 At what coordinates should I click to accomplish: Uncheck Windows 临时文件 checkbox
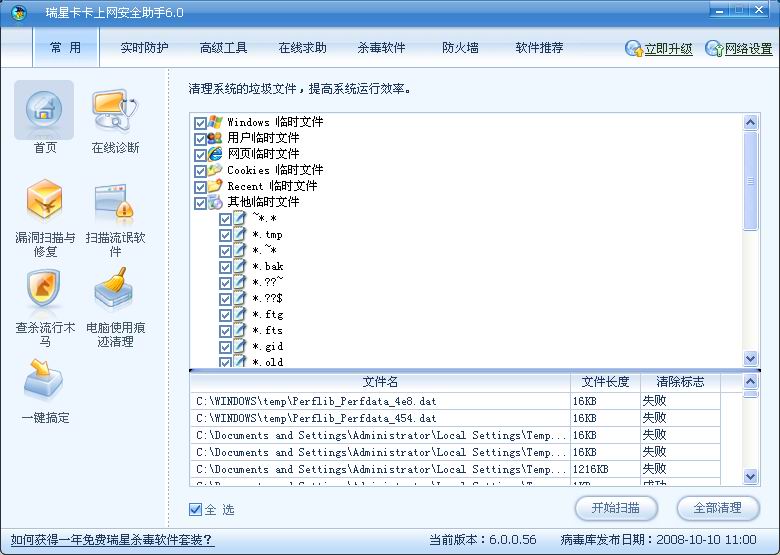tap(200, 123)
